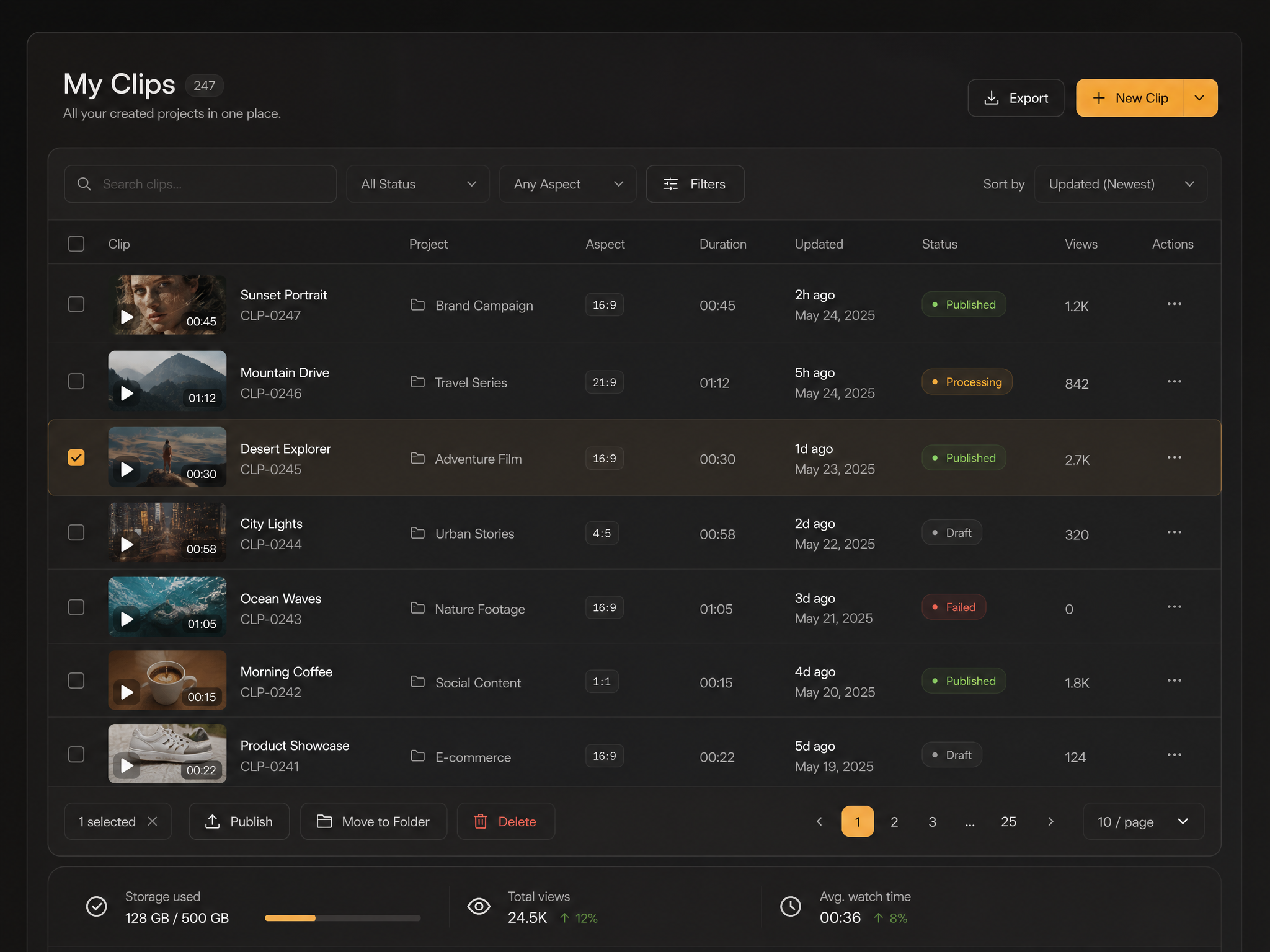This screenshot has width=1270, height=952.
Task: Click the Export button
Action: 1016,98
